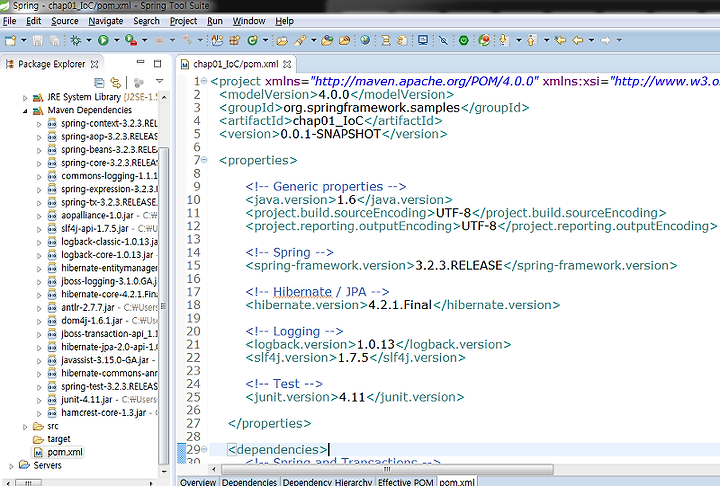Click the green Spring Boot dashboard icon
The image size is (720, 486).
click(x=464, y=40)
